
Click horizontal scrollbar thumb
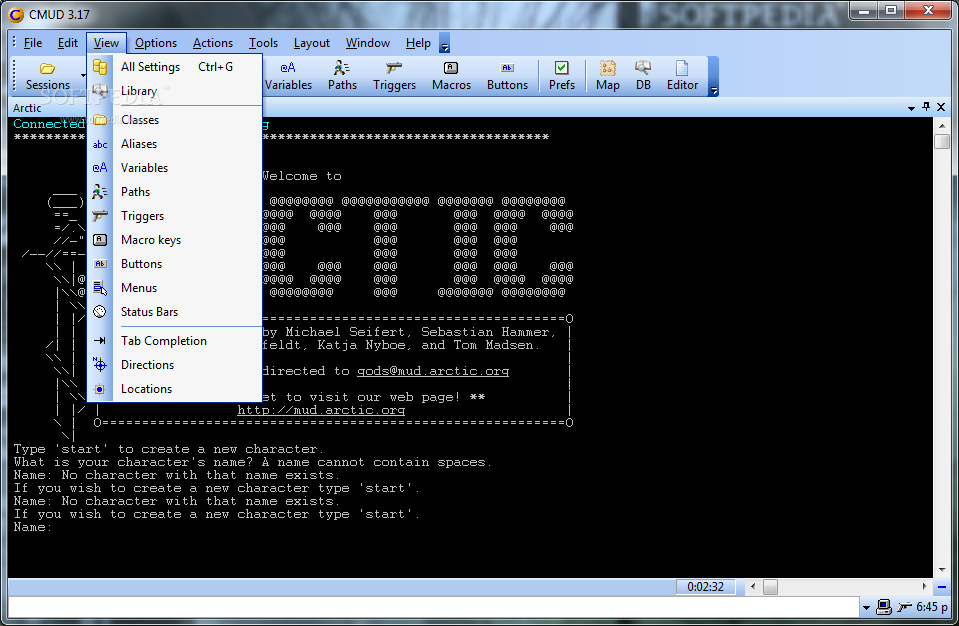point(771,587)
